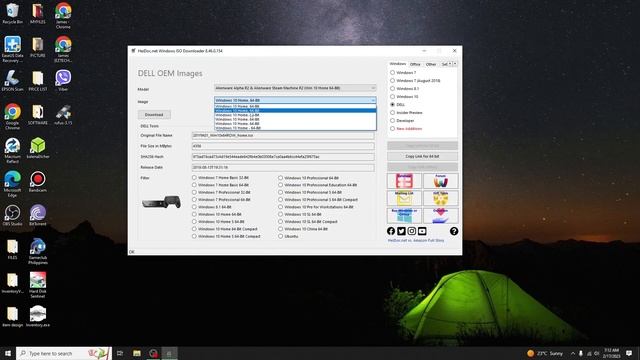Select the BitTorrent desktop icon

38,215
